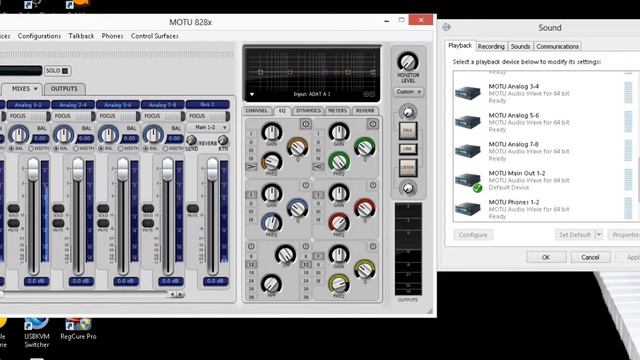Click MOTU Analog 3-4 device icon
The image size is (640, 360).
click(468, 93)
